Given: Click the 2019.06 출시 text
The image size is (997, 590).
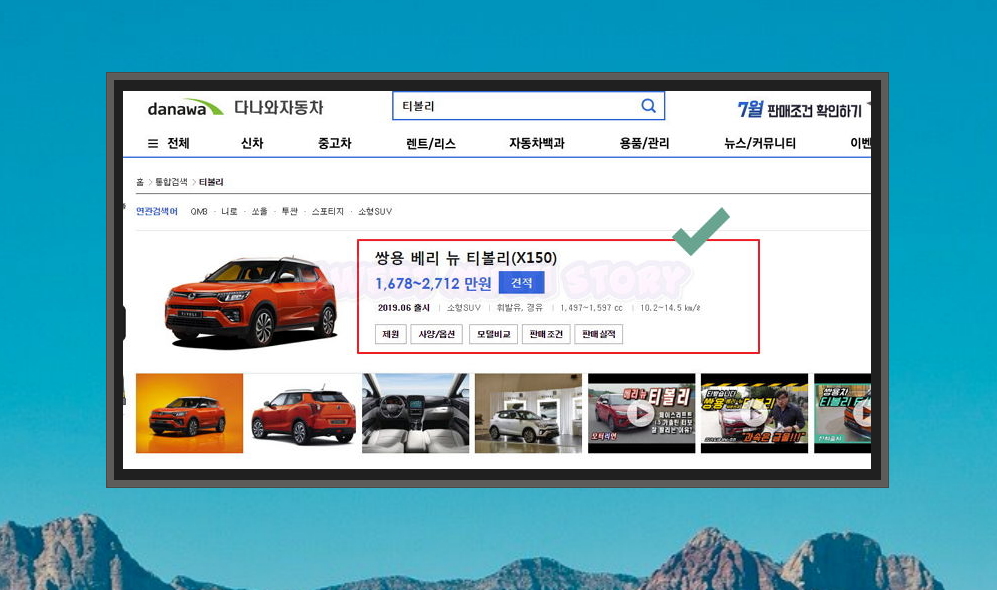Looking at the screenshot, I should click(404, 308).
